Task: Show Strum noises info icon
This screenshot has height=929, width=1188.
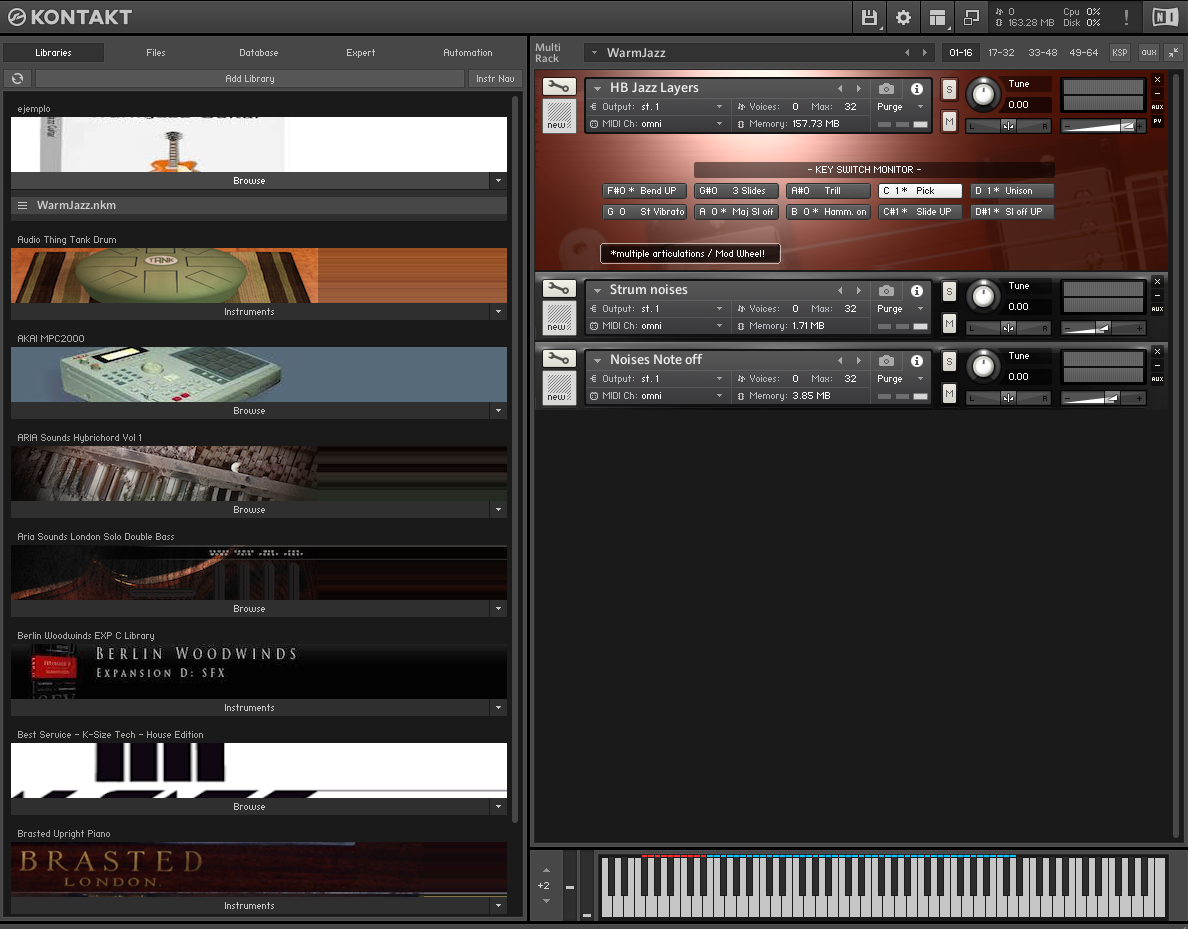Action: pos(917,290)
